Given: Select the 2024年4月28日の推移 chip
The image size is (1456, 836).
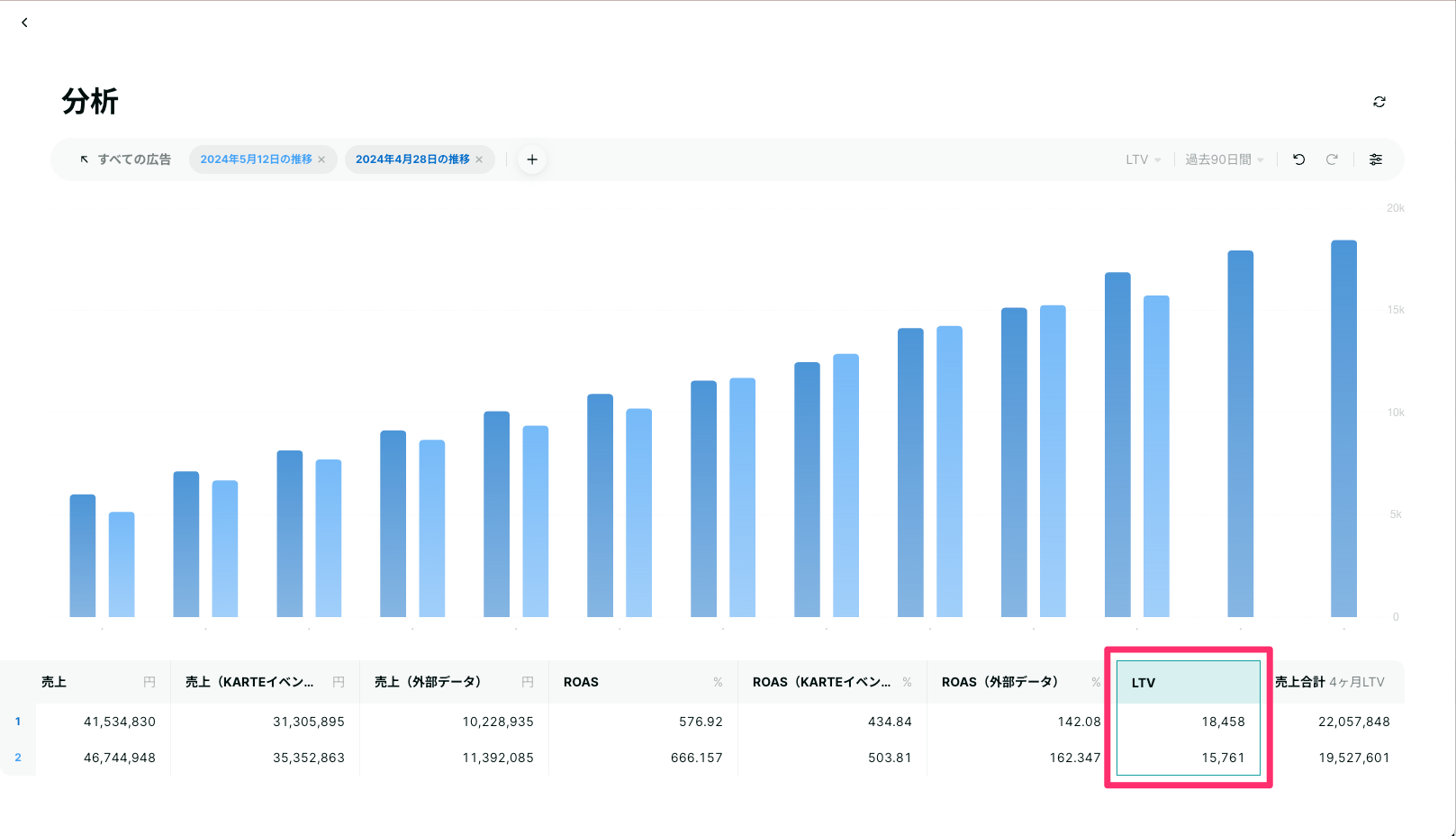Looking at the screenshot, I should [412, 159].
